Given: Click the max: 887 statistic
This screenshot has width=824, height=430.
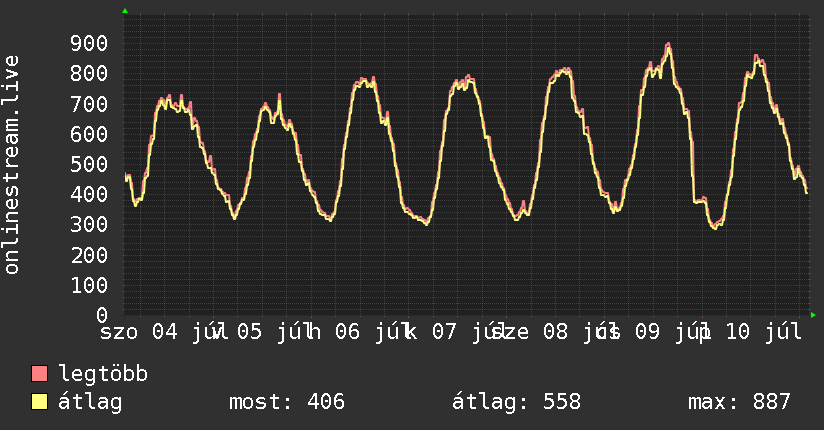Looking at the screenshot, I should [739, 402].
